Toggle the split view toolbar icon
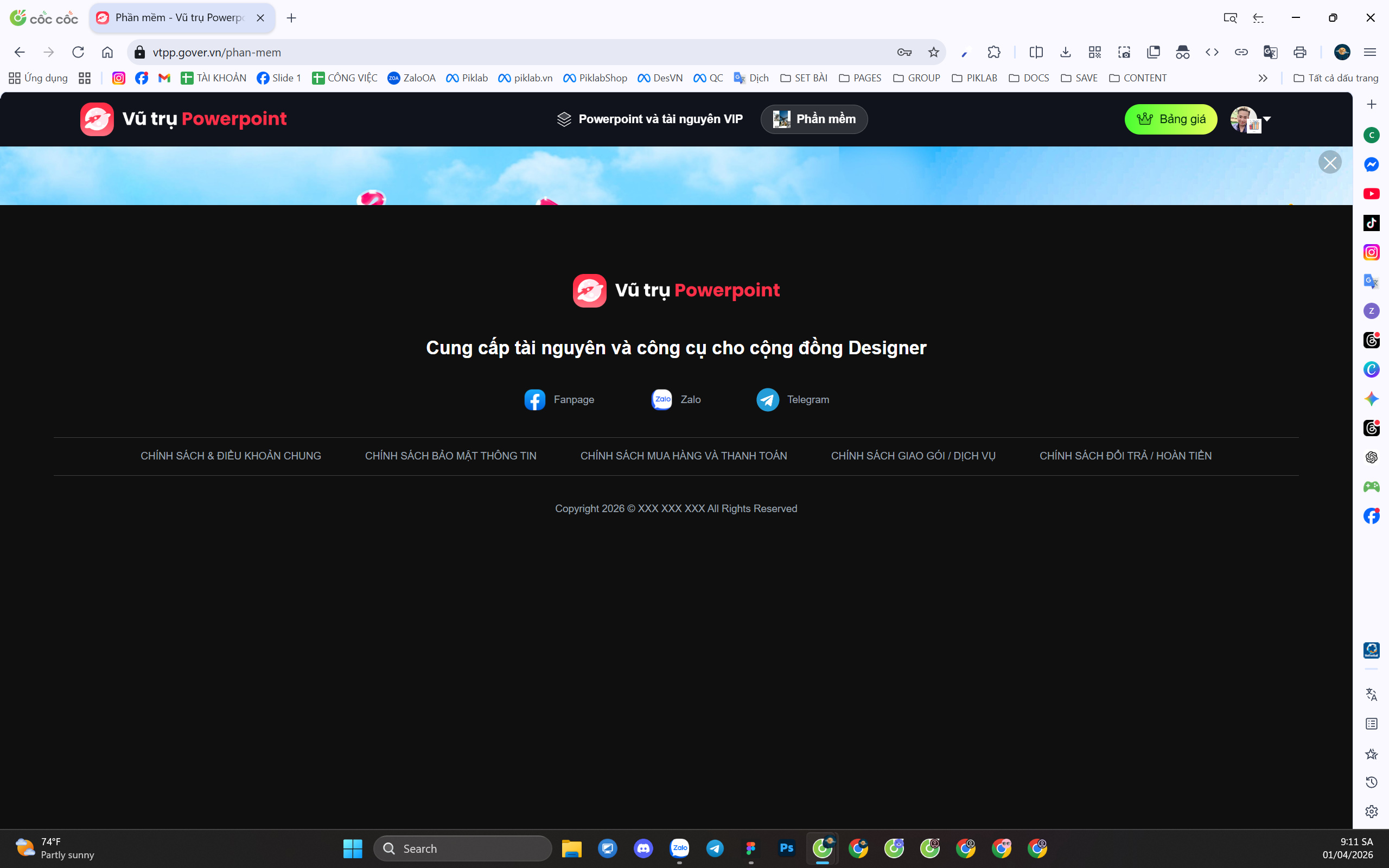This screenshot has height=868, width=1389. click(1036, 52)
